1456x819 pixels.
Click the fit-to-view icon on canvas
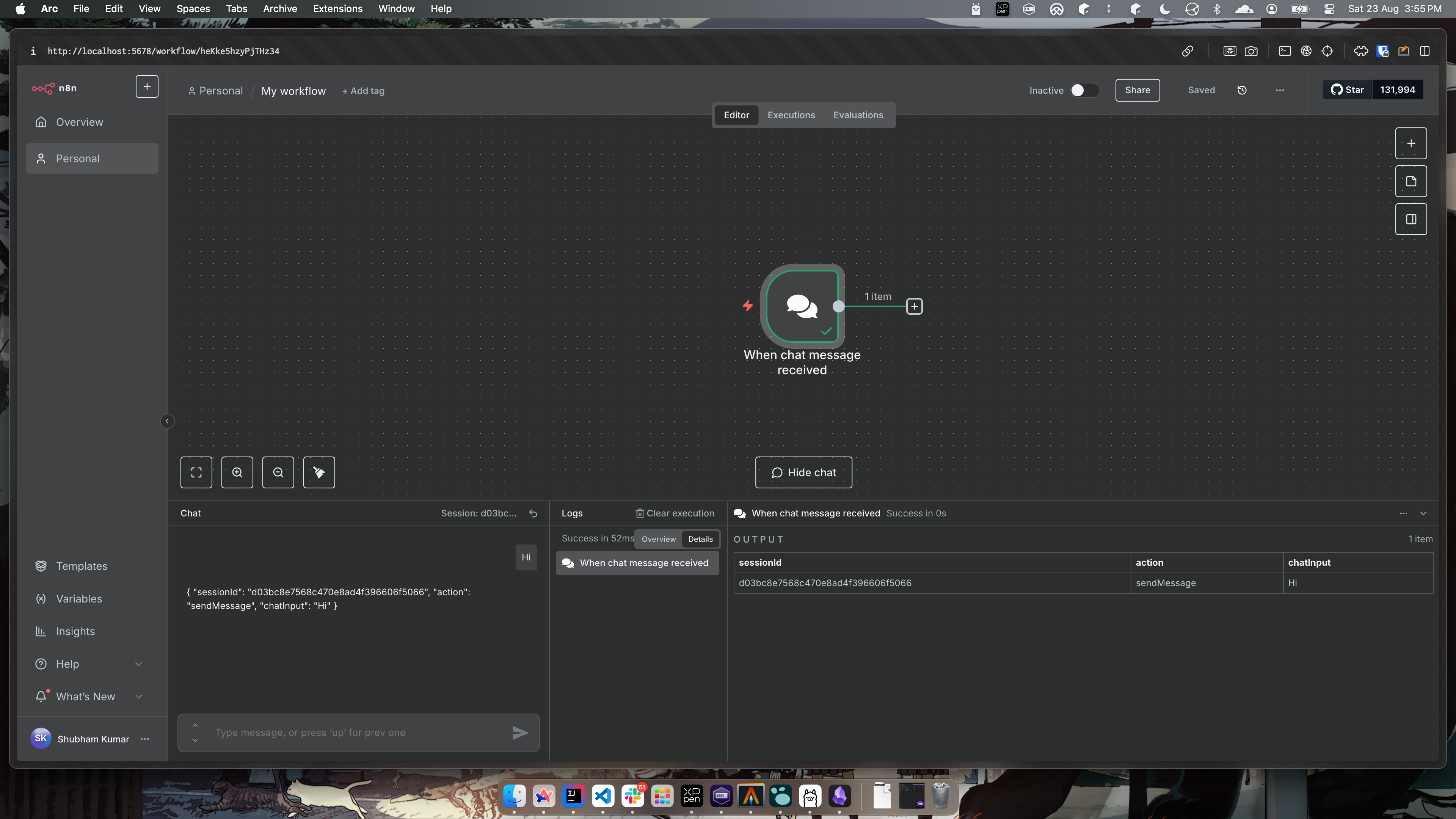pos(196,472)
